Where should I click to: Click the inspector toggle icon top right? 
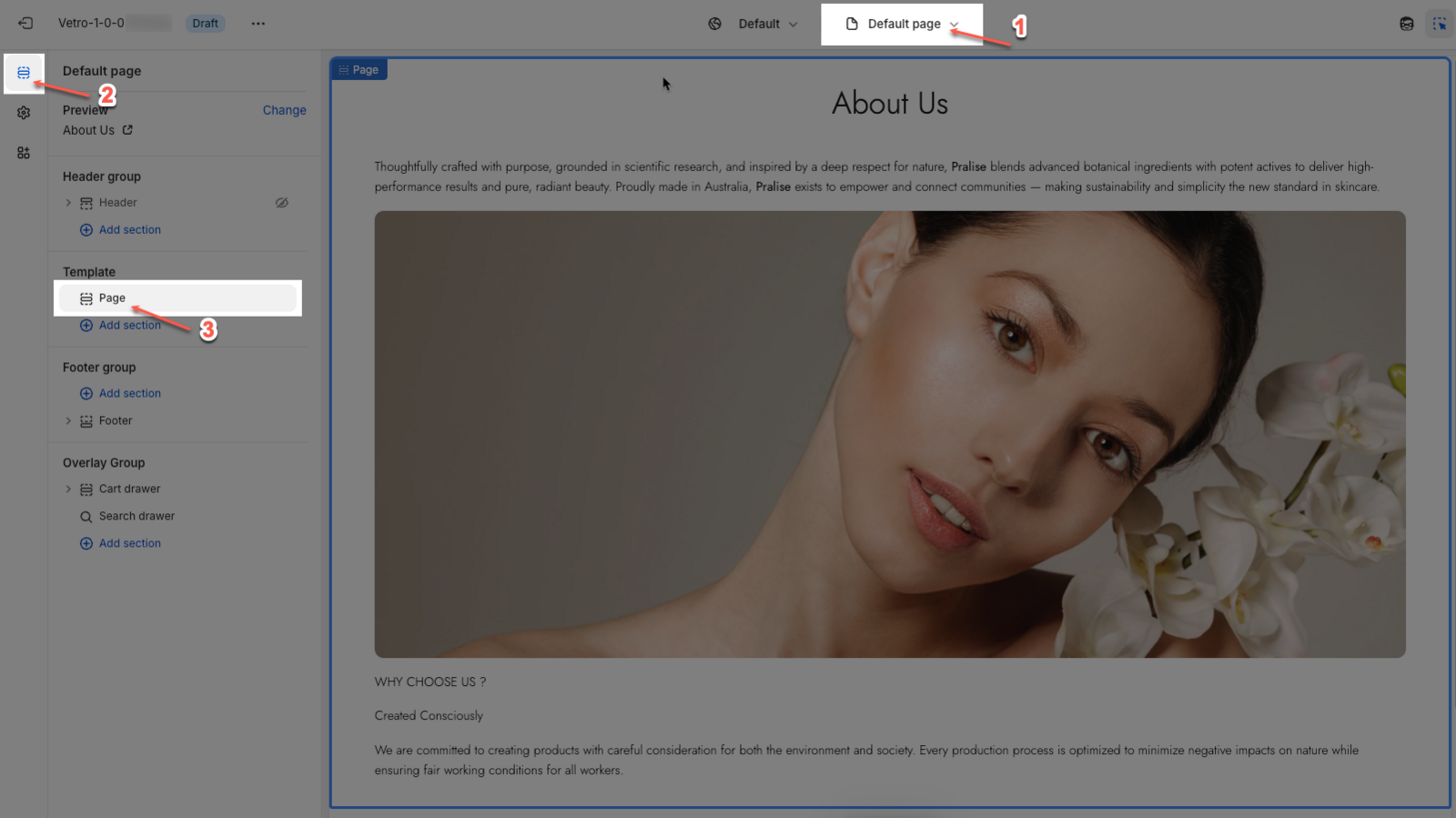(x=1439, y=24)
